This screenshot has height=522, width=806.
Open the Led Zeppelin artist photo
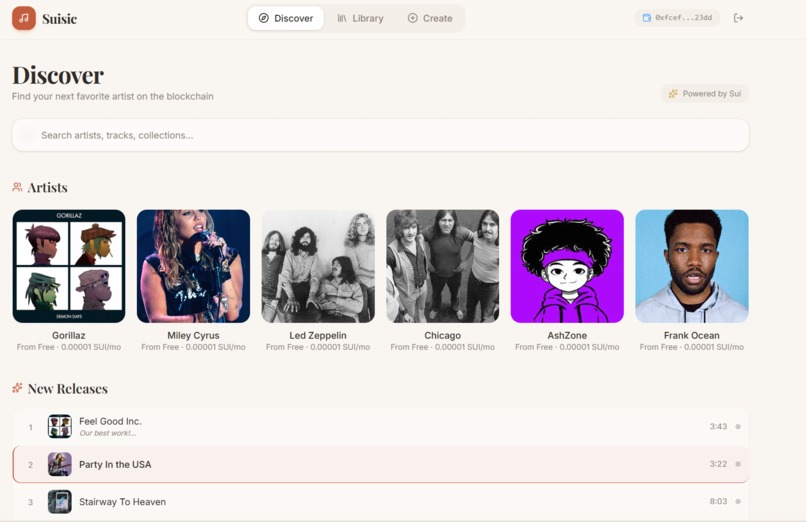pos(318,266)
